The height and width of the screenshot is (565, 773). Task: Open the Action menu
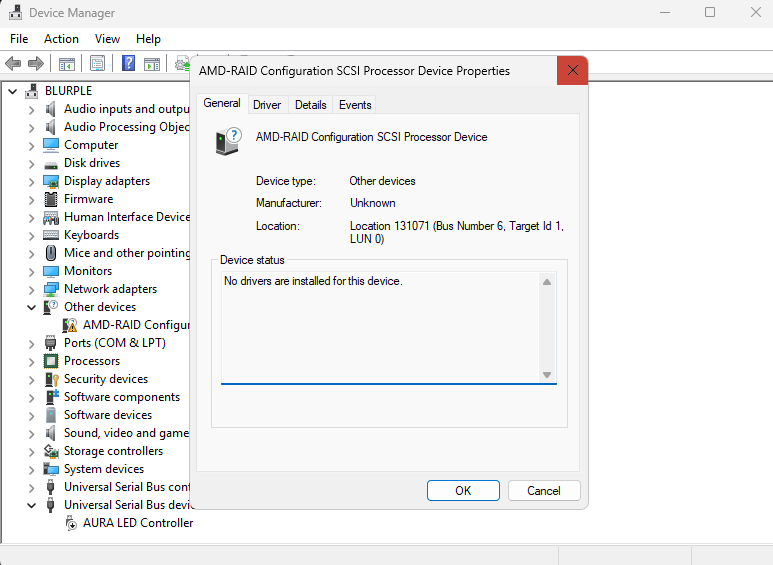pos(61,39)
